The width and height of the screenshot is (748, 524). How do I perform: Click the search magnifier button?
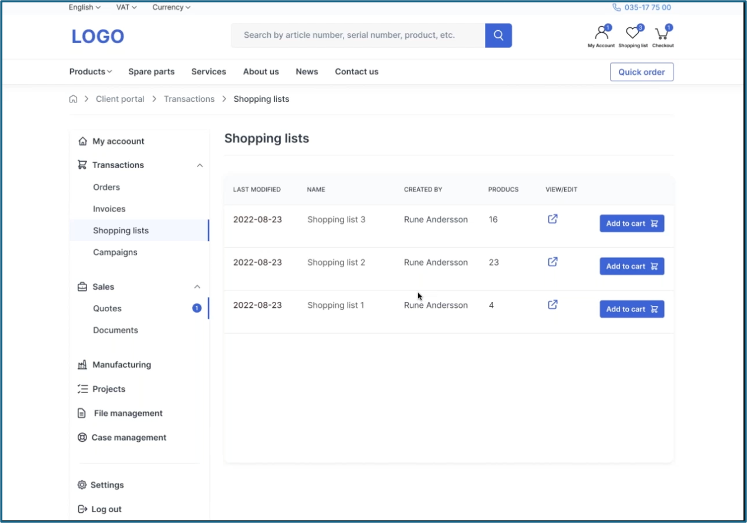click(498, 35)
